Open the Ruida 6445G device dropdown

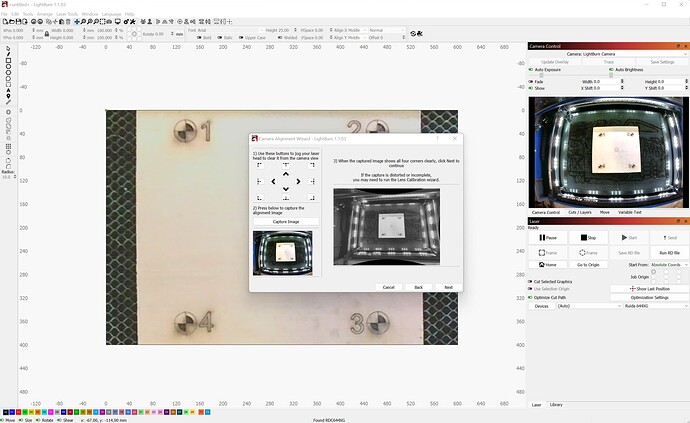[x=656, y=306]
